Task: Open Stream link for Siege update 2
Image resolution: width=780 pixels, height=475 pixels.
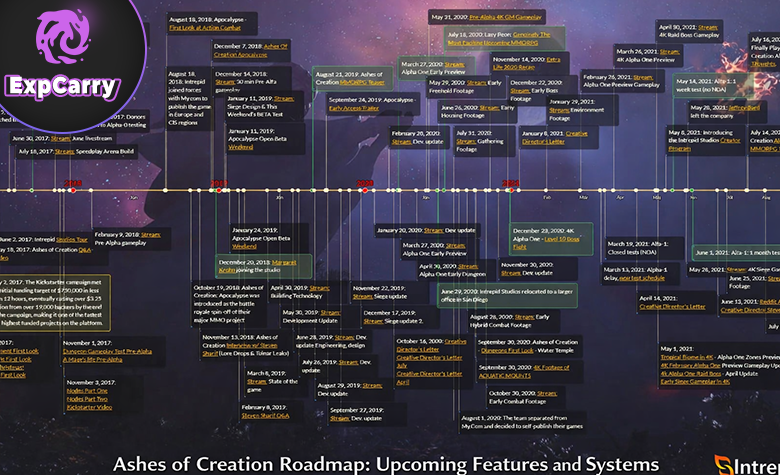Action: [373, 321]
